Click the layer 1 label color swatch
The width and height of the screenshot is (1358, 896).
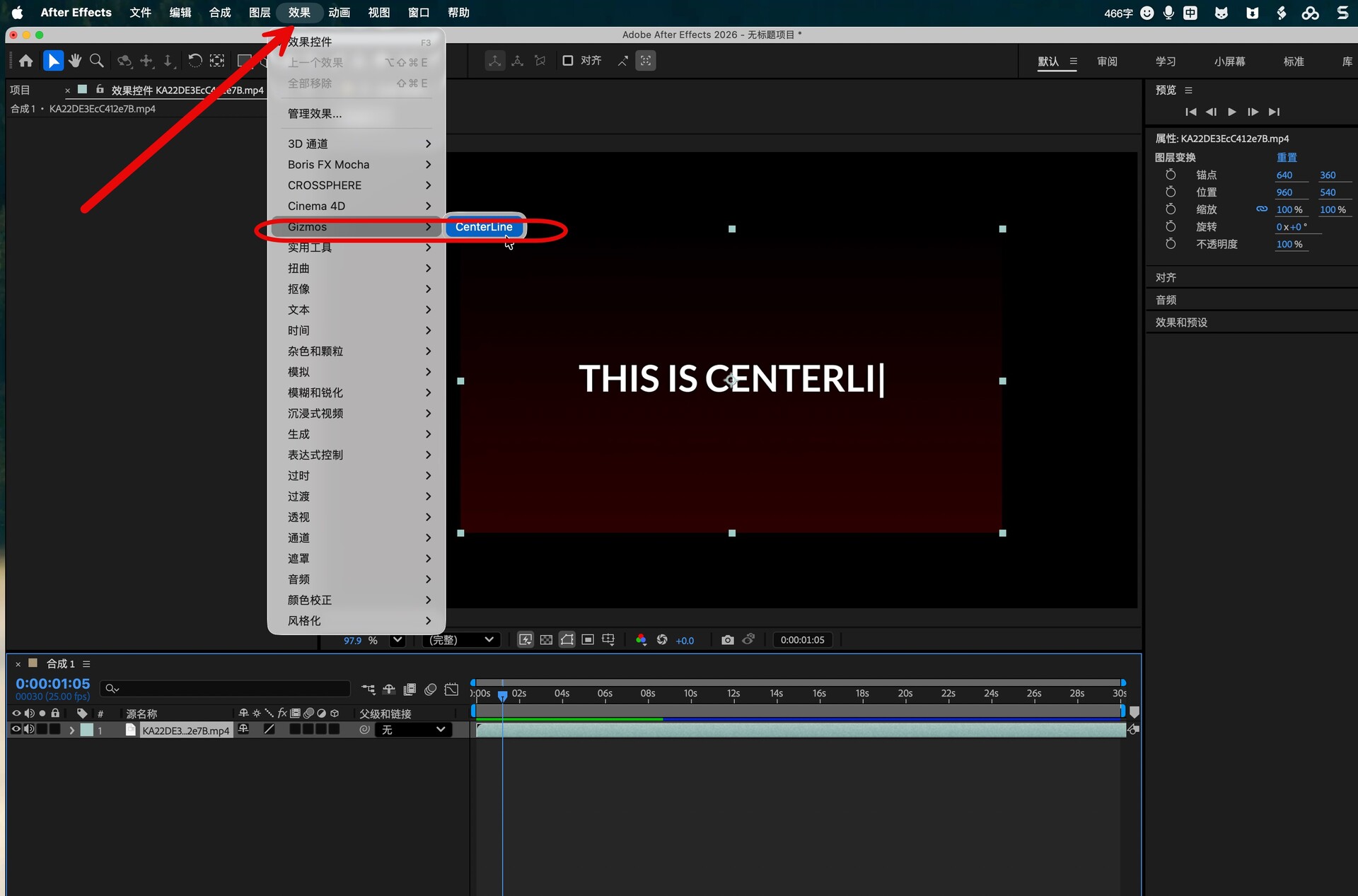(87, 730)
